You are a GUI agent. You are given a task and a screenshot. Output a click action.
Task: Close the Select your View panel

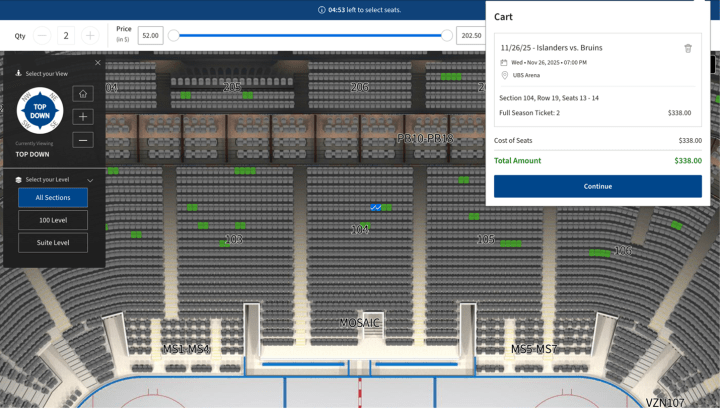click(98, 63)
